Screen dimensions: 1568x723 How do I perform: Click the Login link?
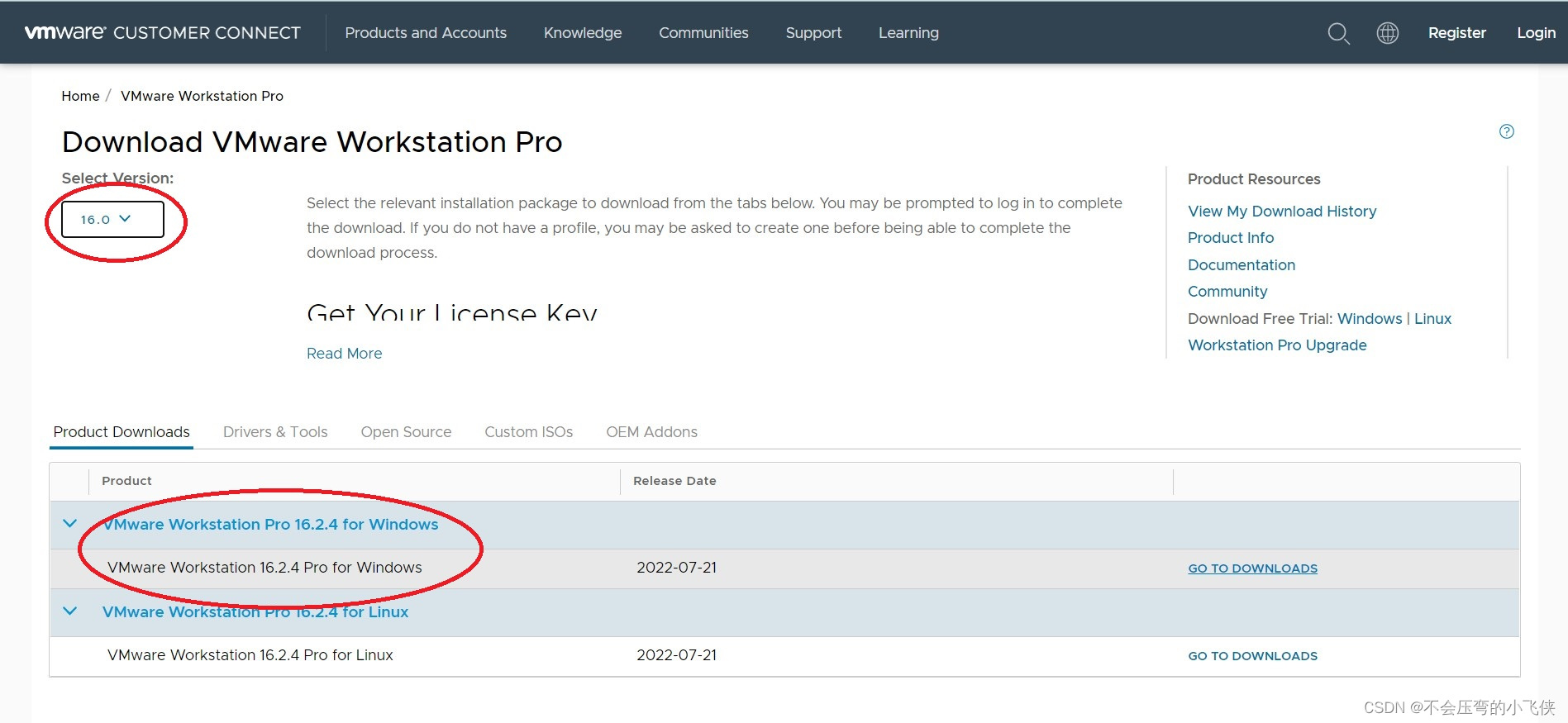[1536, 33]
